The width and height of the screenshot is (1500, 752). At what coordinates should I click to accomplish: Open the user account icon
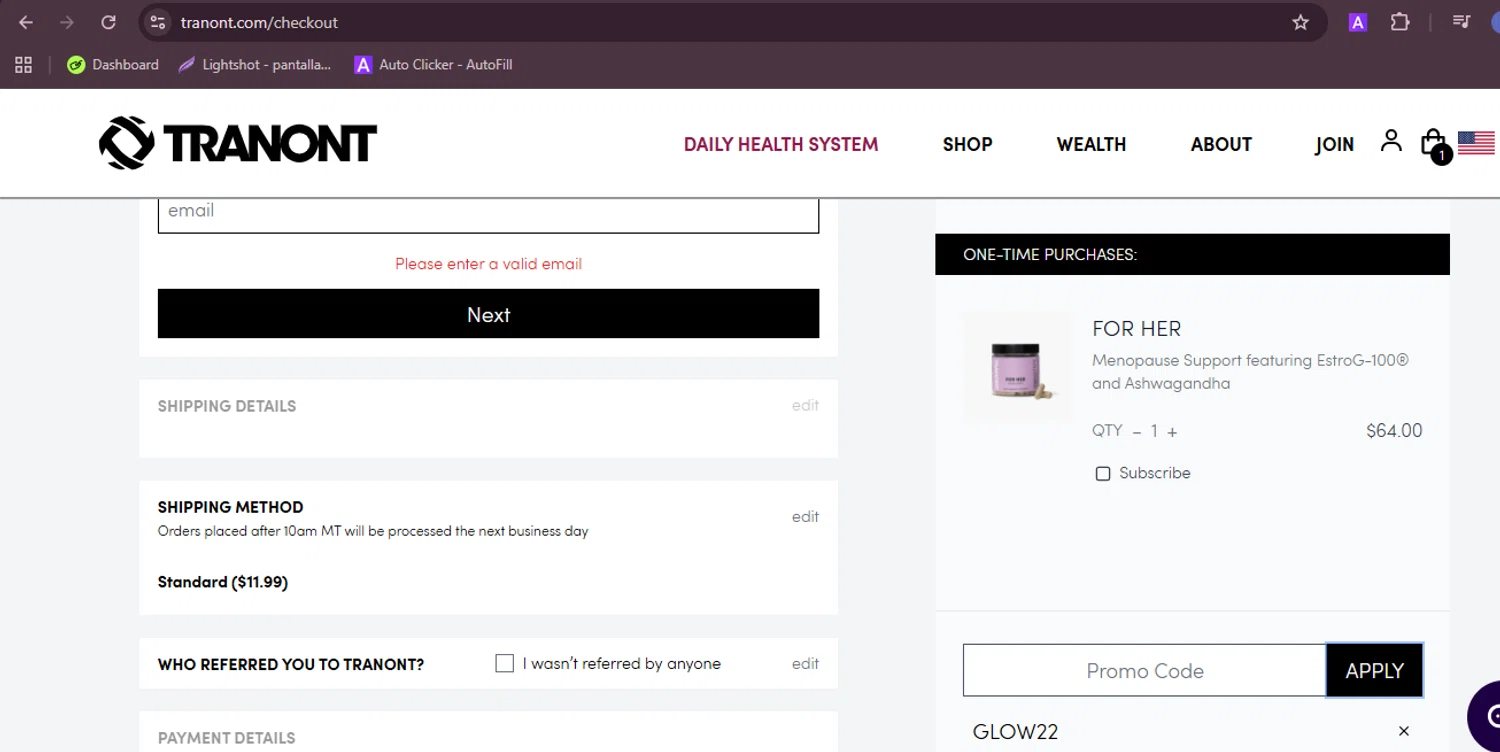pyautogui.click(x=1391, y=140)
